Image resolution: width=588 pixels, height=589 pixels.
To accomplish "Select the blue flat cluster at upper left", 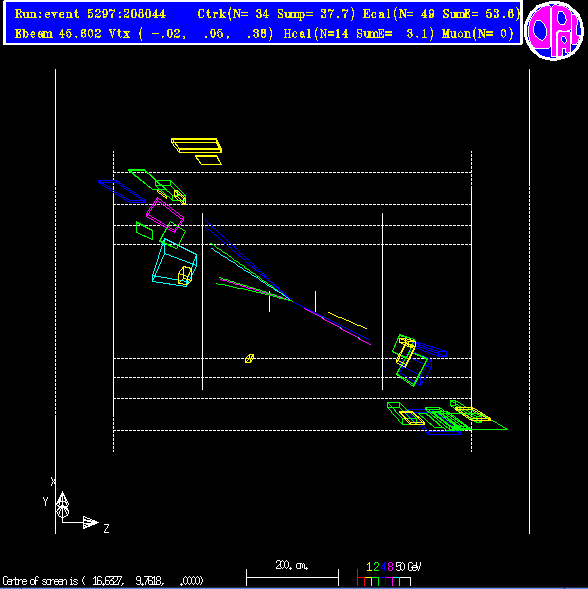I will tap(122, 191).
